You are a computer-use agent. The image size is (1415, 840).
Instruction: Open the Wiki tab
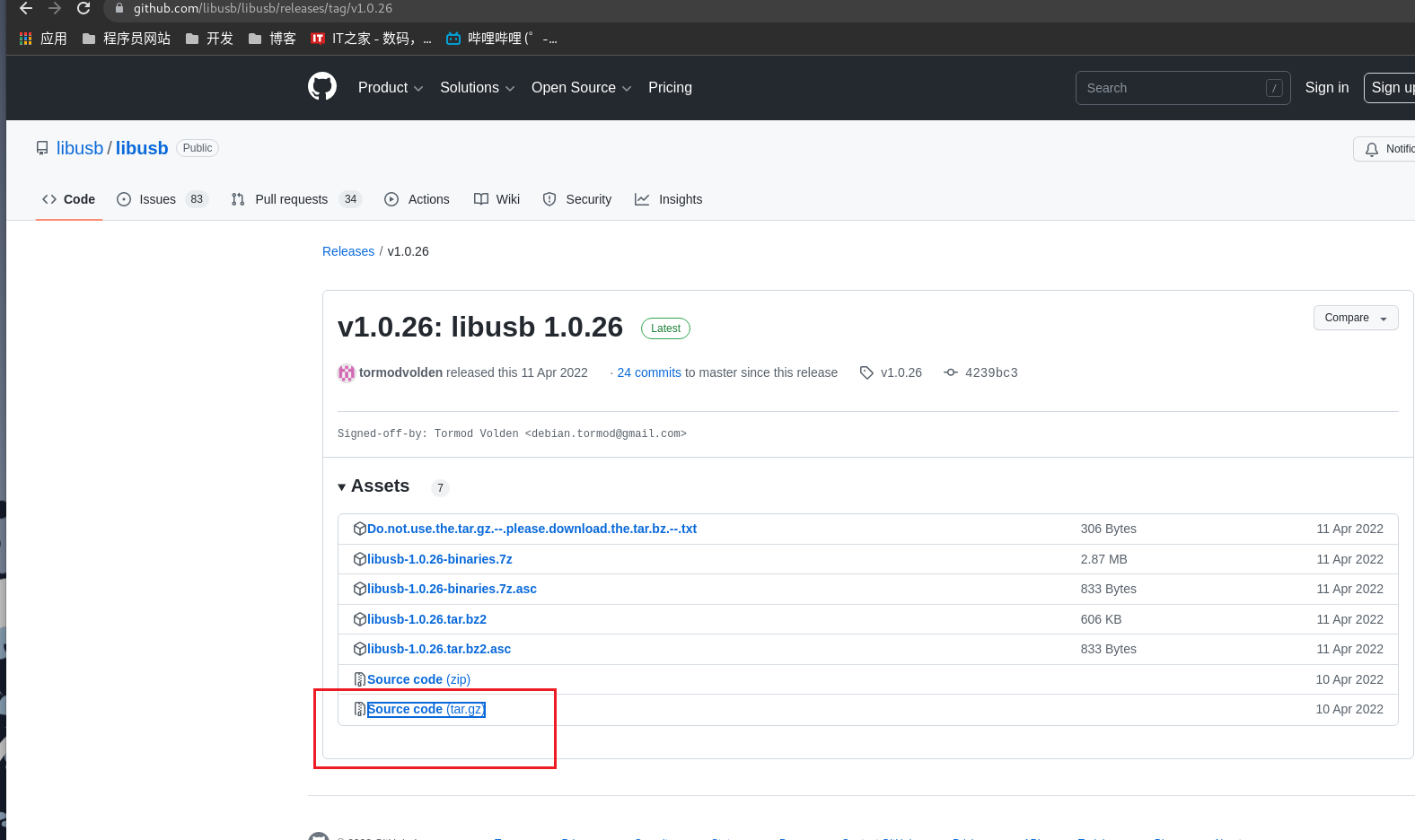(497, 199)
